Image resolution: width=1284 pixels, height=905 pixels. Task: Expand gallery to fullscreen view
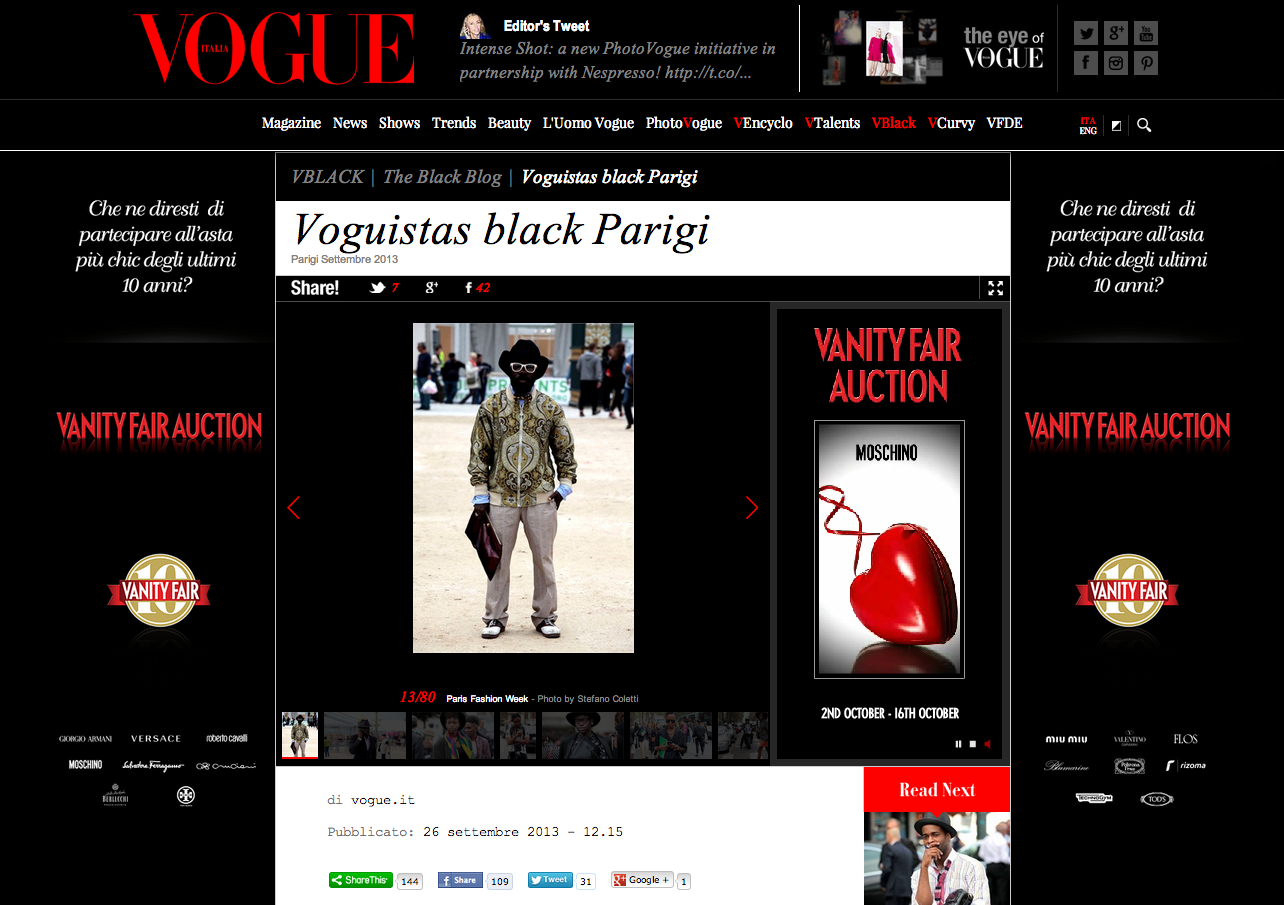(x=995, y=288)
